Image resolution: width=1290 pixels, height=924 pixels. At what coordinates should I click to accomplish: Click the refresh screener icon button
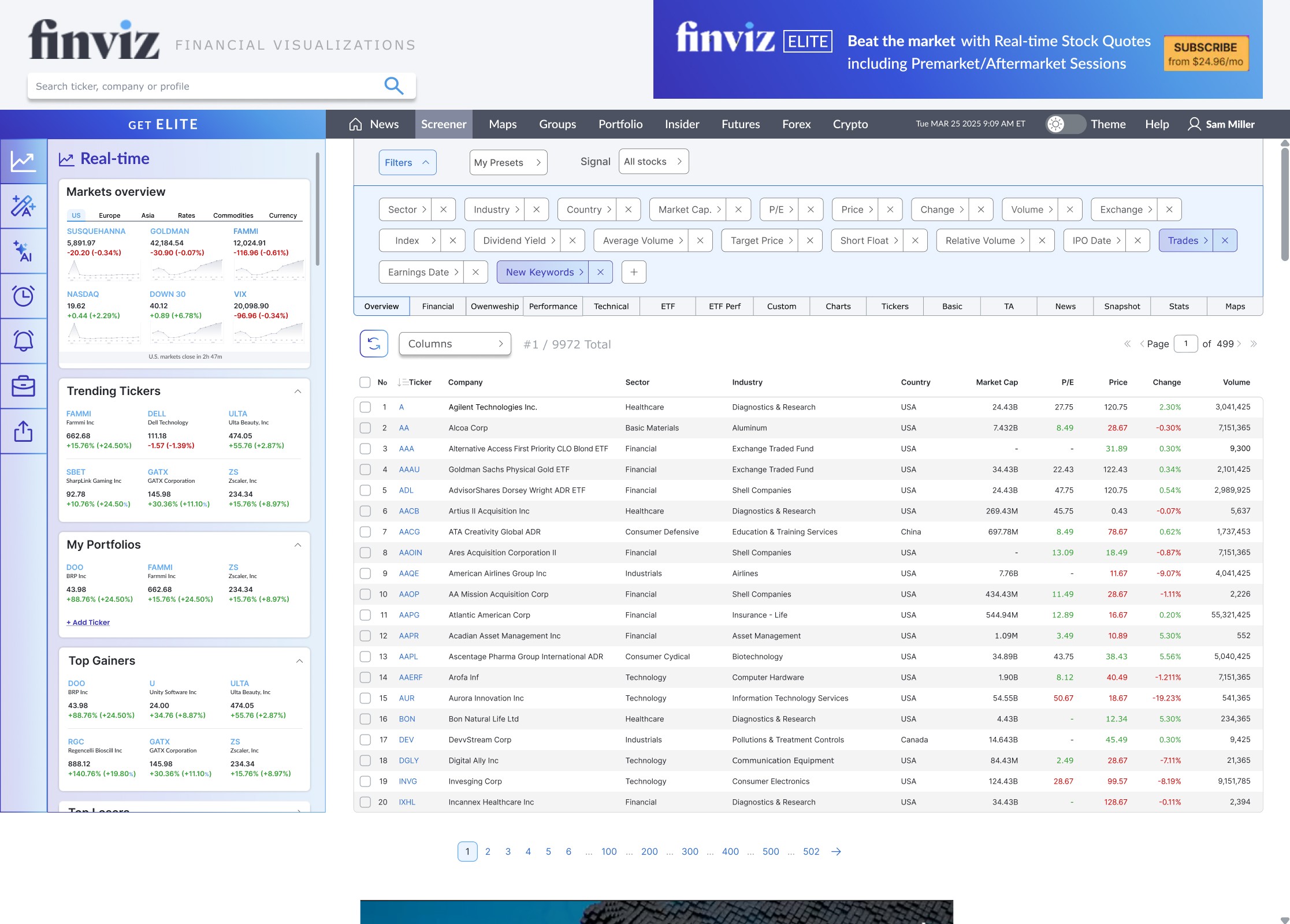pyautogui.click(x=374, y=344)
